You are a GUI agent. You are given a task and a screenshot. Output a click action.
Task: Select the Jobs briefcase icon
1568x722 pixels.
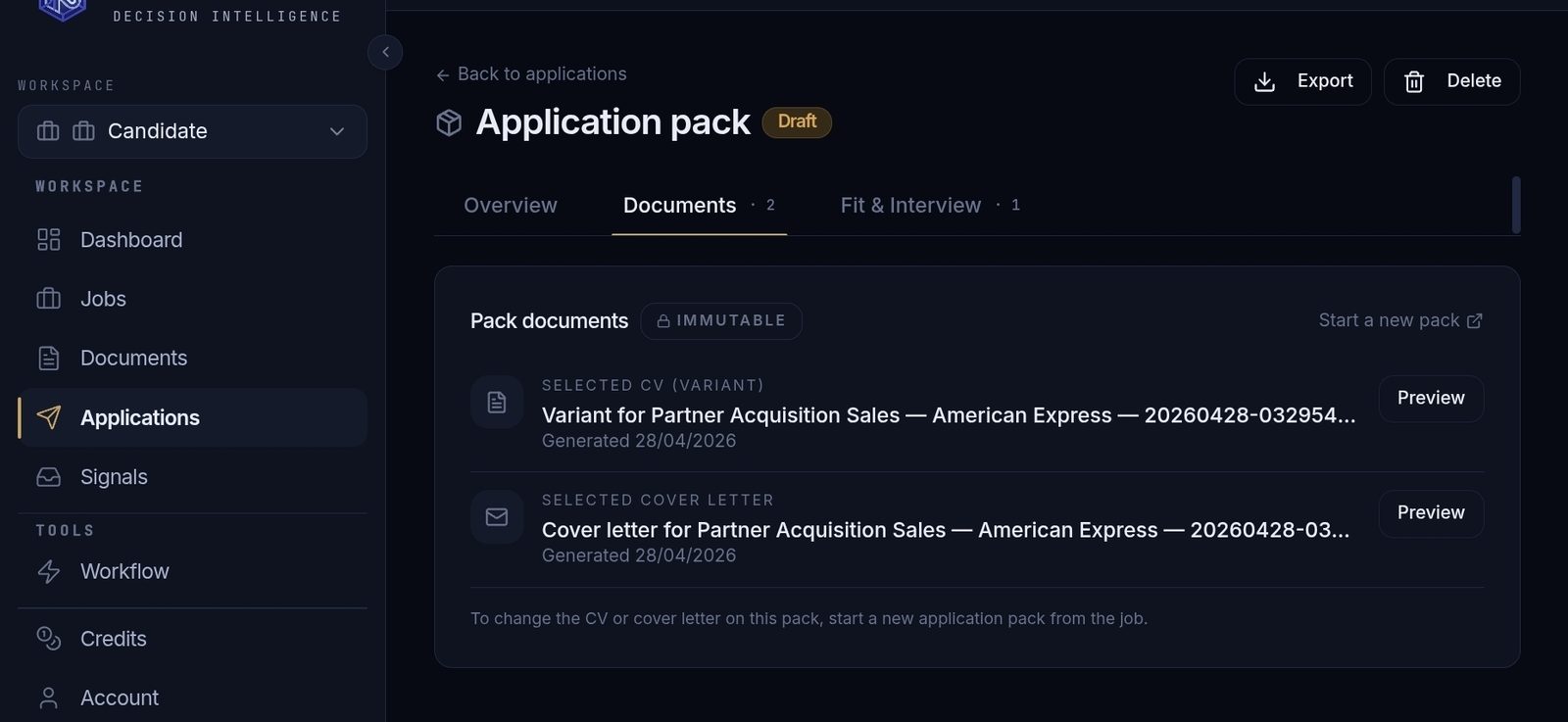tap(49, 299)
